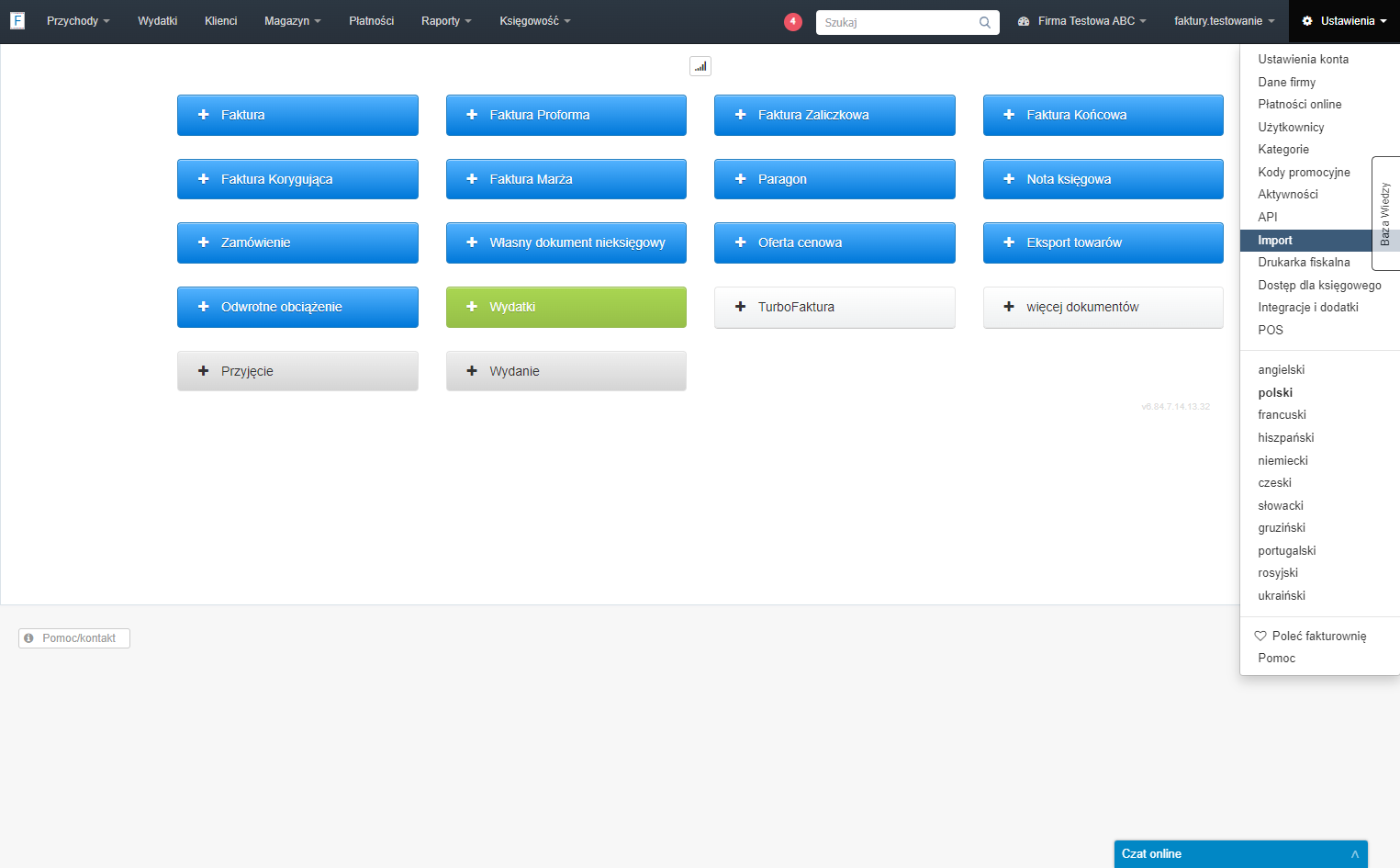
Task: Click the Fakturownia logo icon
Action: coord(17,20)
